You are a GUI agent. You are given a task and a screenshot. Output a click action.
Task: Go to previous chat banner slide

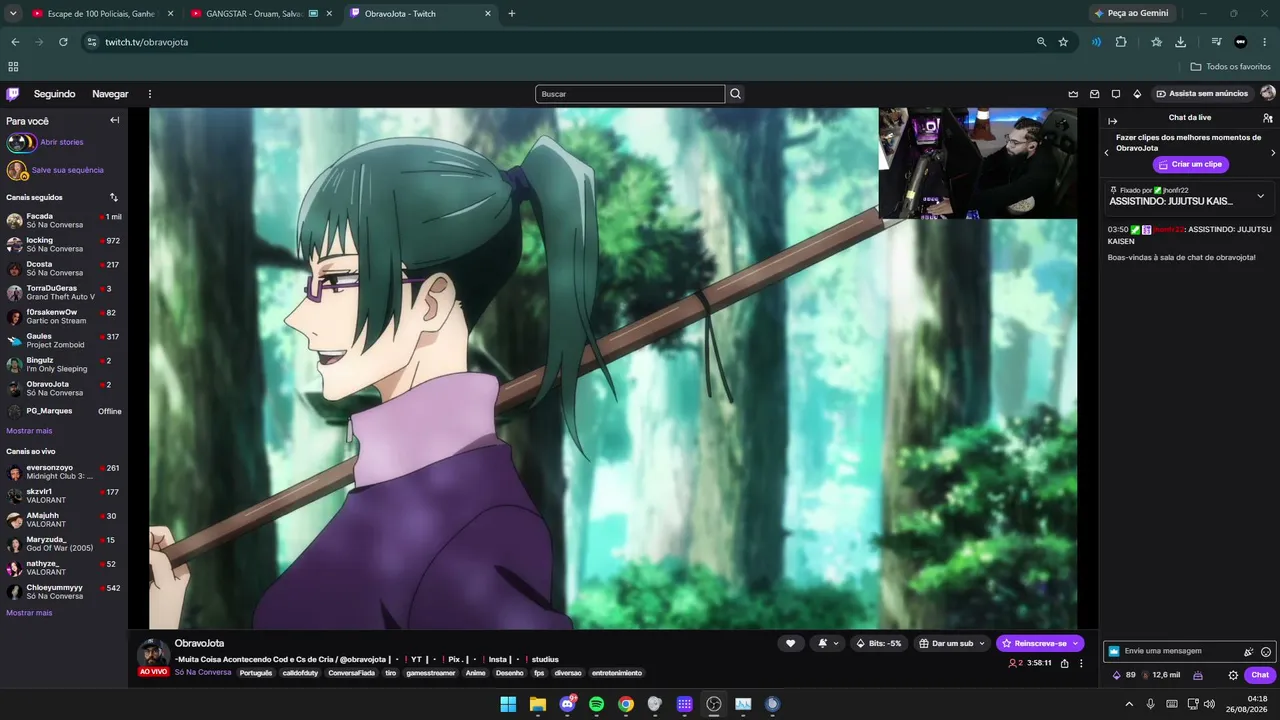[x=1106, y=153]
